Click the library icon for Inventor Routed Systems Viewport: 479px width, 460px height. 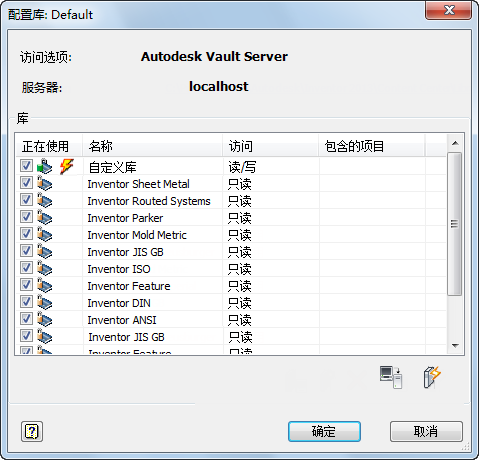pos(45,200)
